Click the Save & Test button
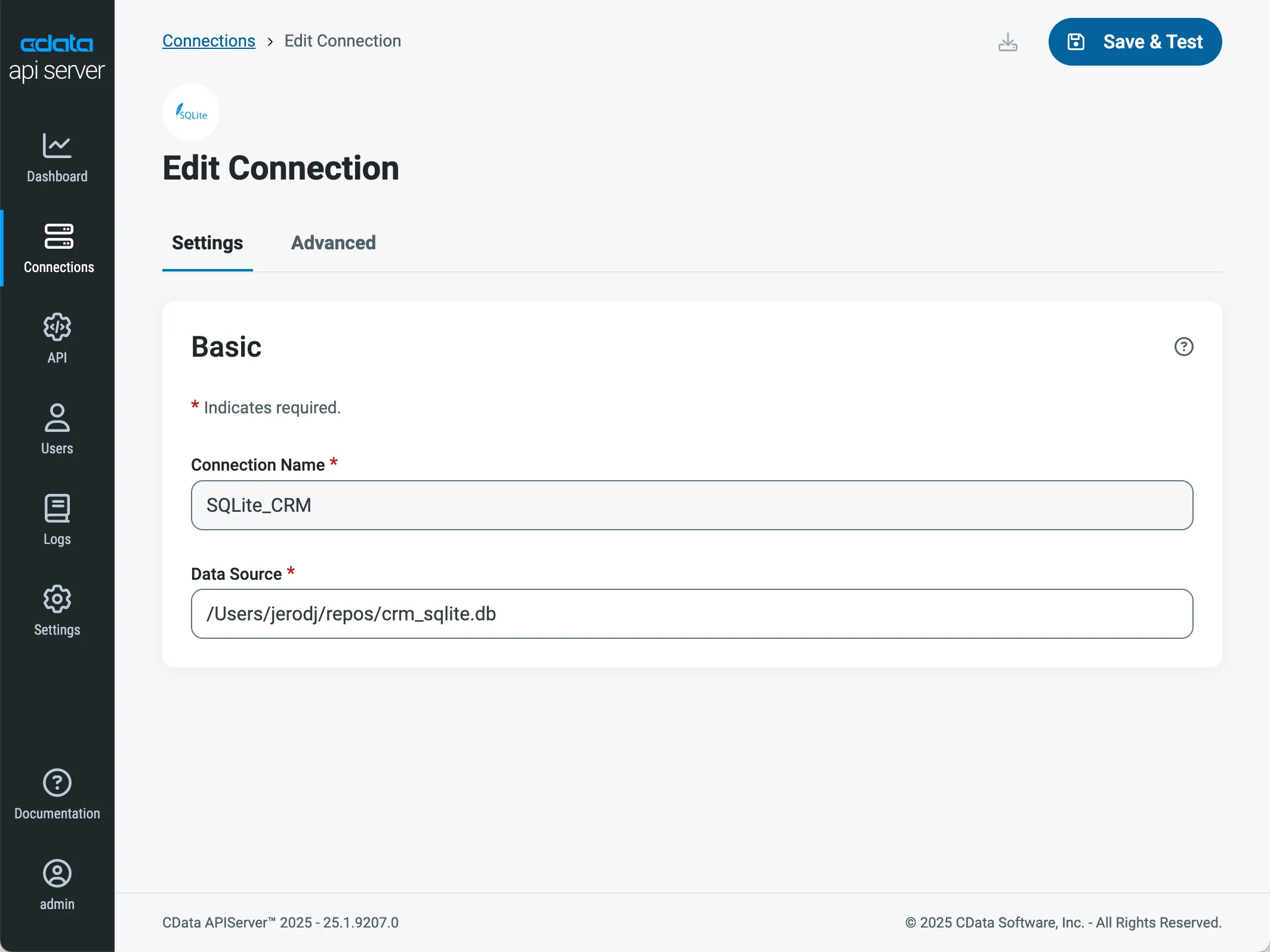The width and height of the screenshot is (1270, 952). (x=1135, y=41)
